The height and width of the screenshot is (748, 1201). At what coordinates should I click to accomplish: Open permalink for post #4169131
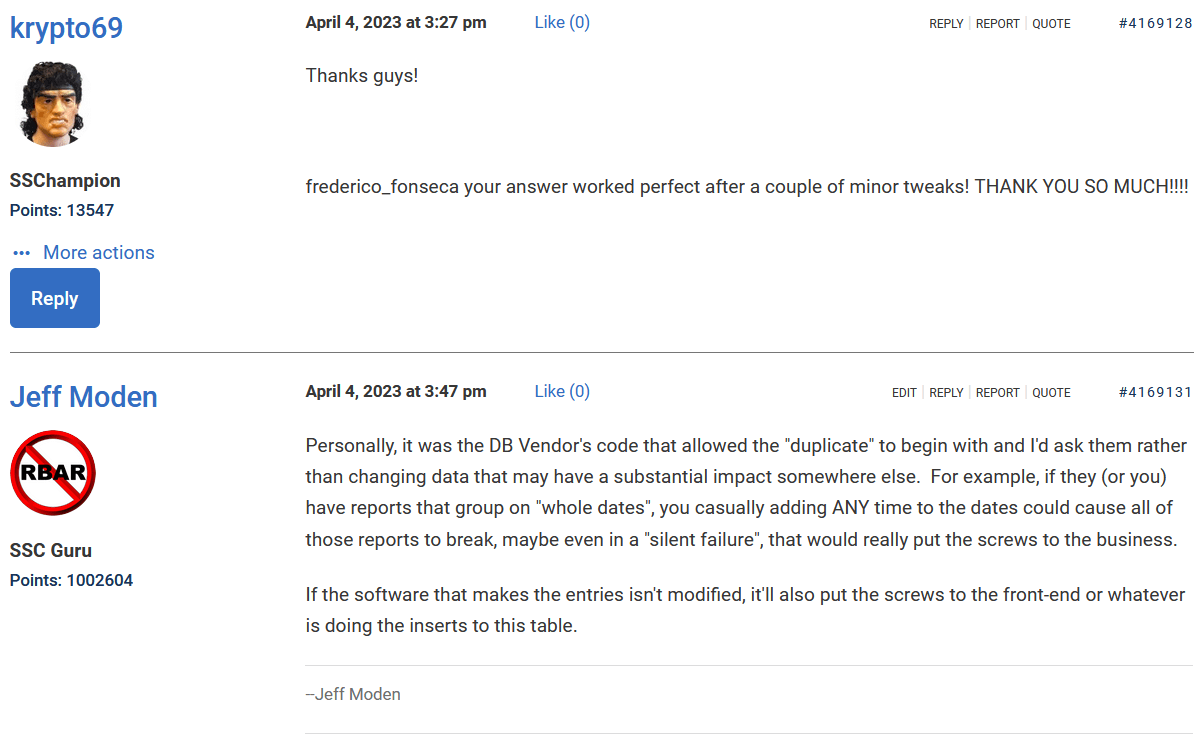1155,393
